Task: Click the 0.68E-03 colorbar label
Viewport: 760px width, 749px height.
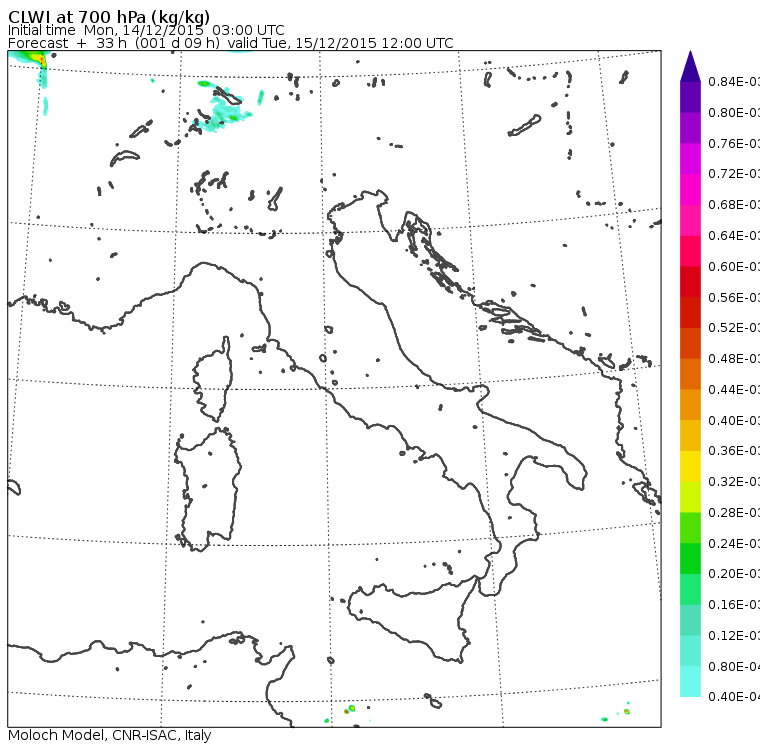Action: (734, 205)
